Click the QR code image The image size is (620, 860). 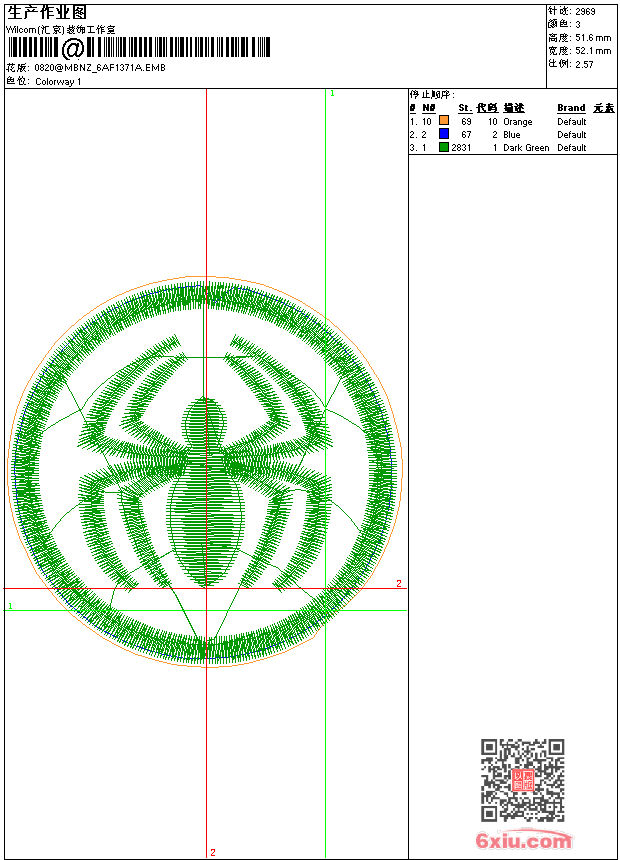[x=523, y=780]
